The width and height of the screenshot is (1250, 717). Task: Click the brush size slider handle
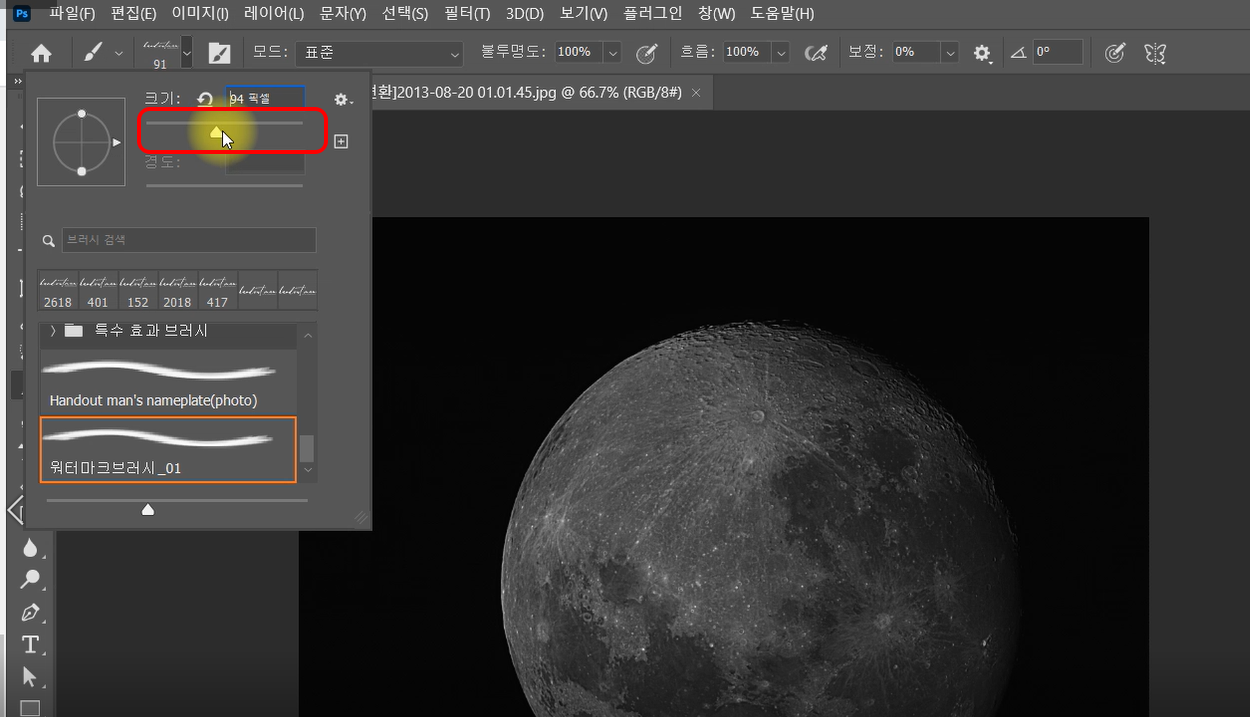pos(216,132)
